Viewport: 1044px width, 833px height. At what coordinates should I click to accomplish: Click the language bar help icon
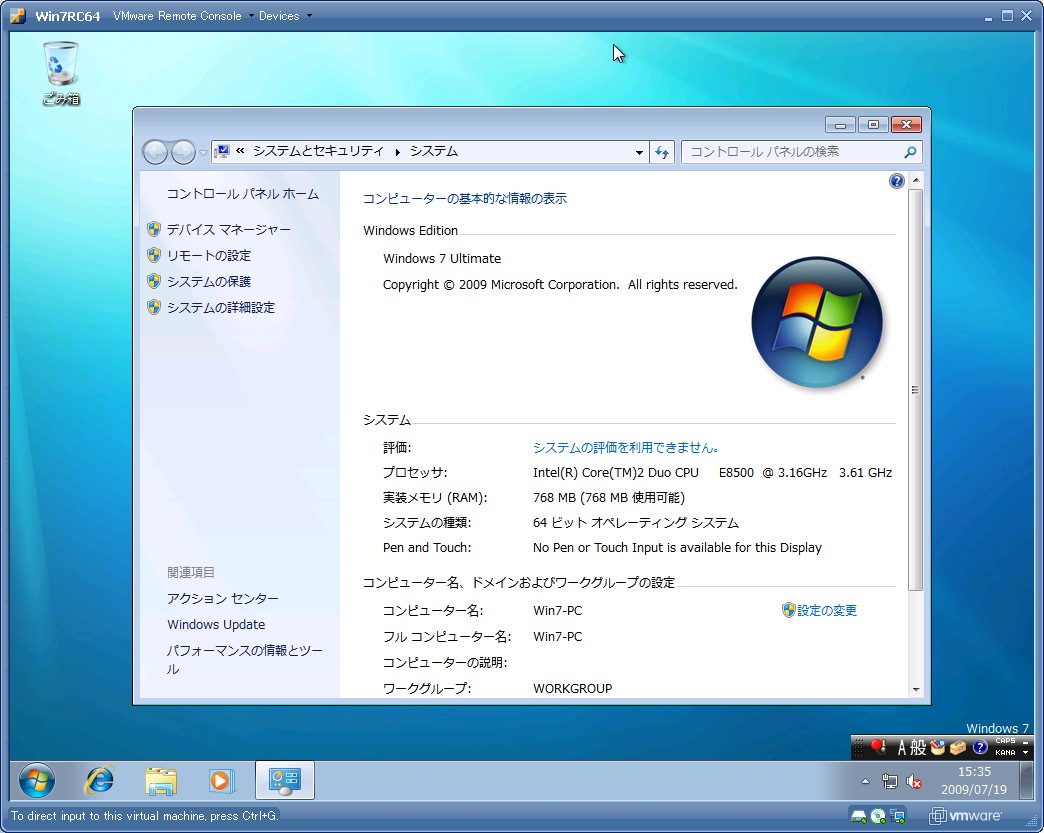click(x=979, y=747)
